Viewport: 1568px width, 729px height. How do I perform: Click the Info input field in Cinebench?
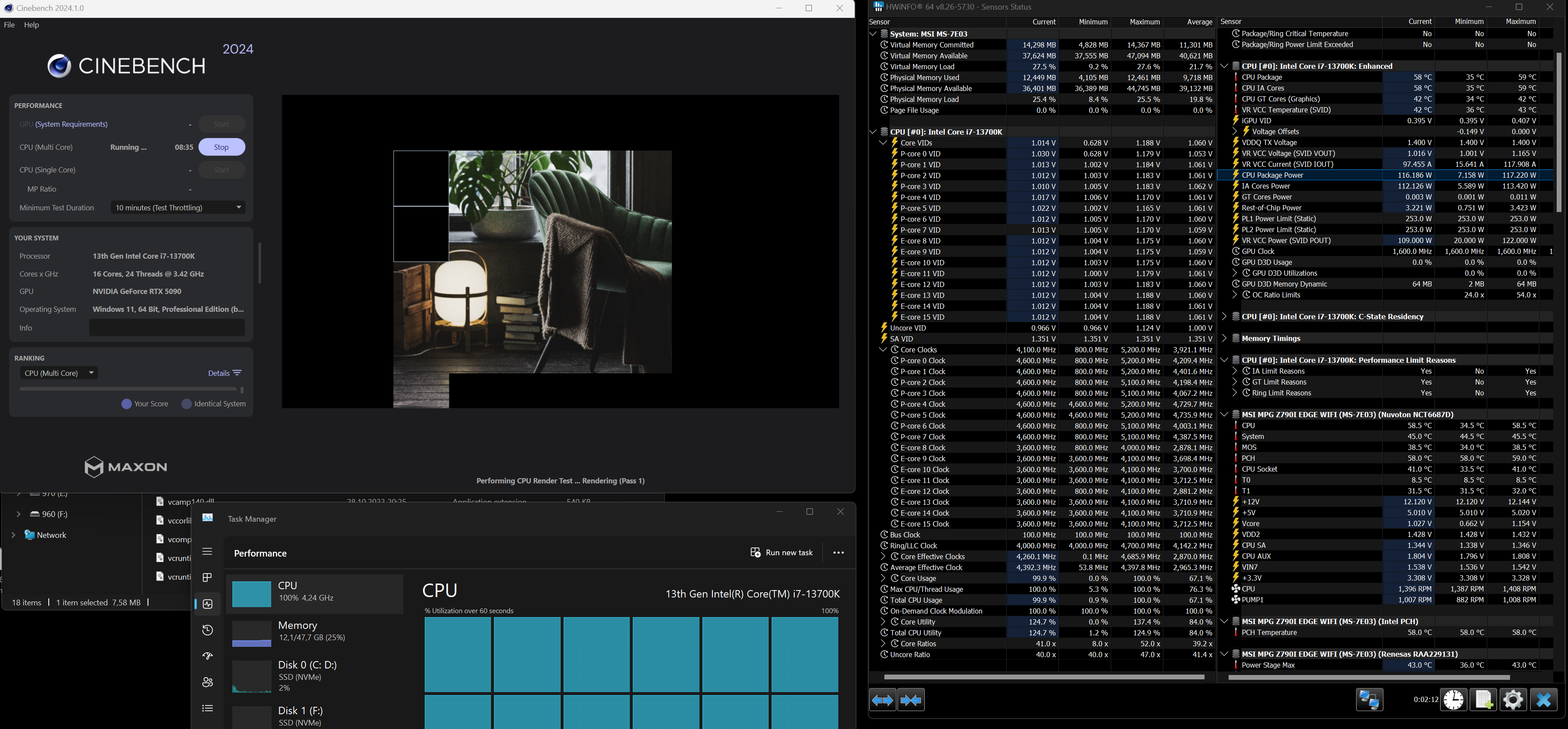point(167,327)
